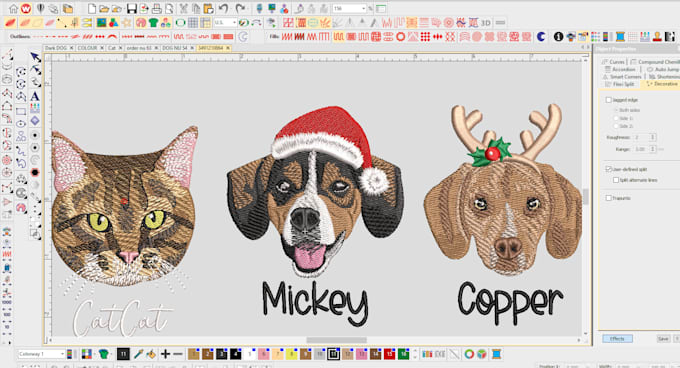Click the Save button in properties panel

pyautogui.click(x=663, y=339)
